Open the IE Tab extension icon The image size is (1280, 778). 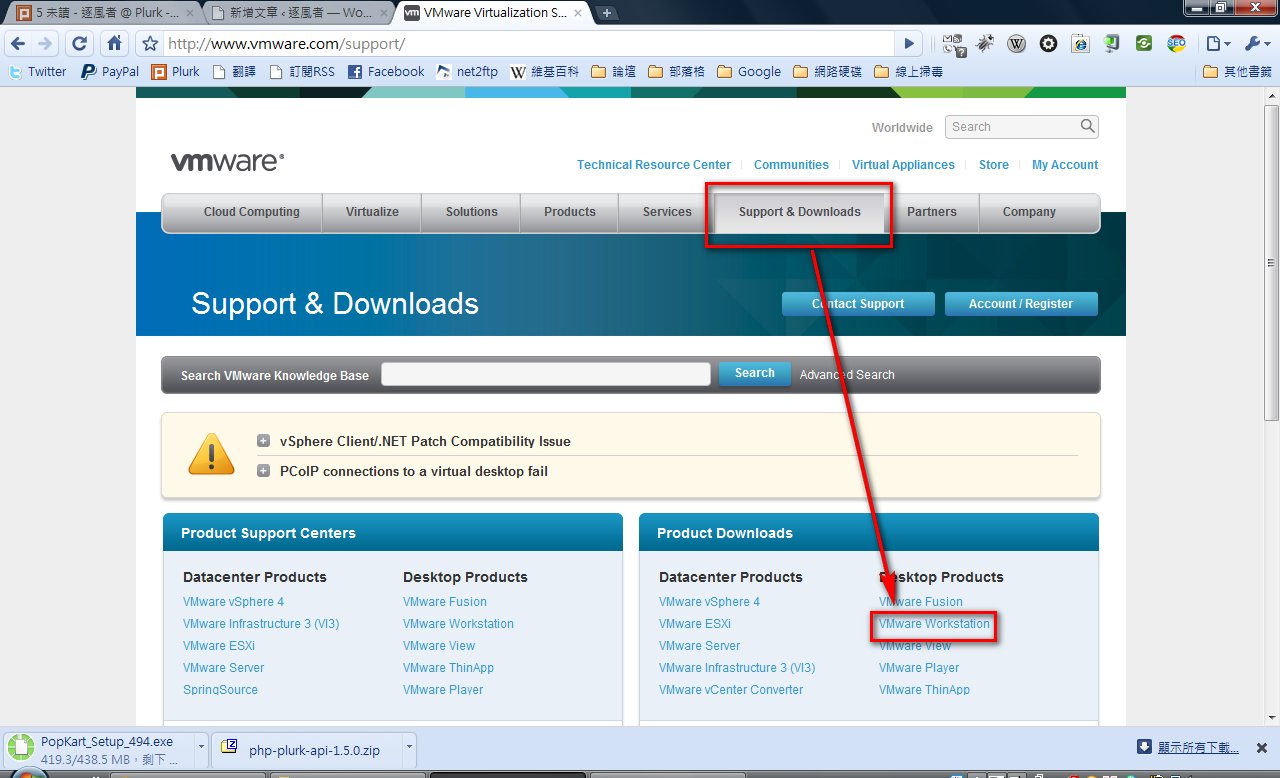pos(1080,44)
